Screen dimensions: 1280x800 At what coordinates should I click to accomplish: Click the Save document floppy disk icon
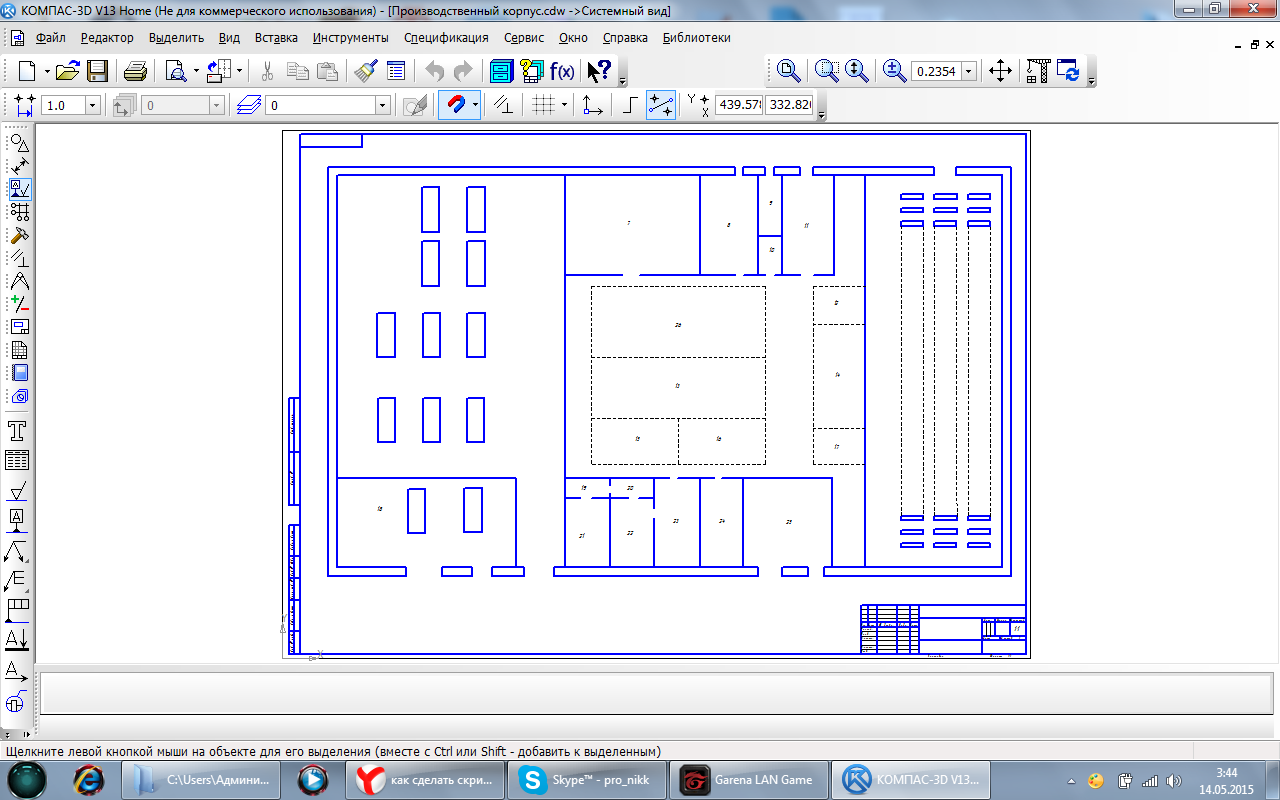coord(97,71)
